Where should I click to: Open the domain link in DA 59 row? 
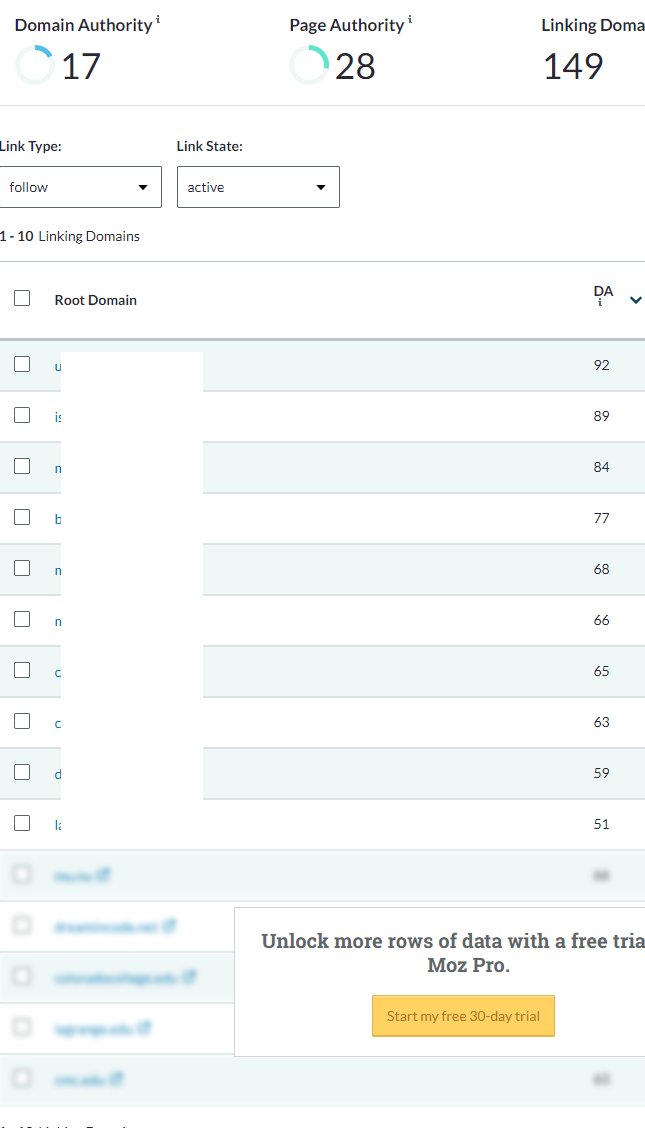click(58, 774)
